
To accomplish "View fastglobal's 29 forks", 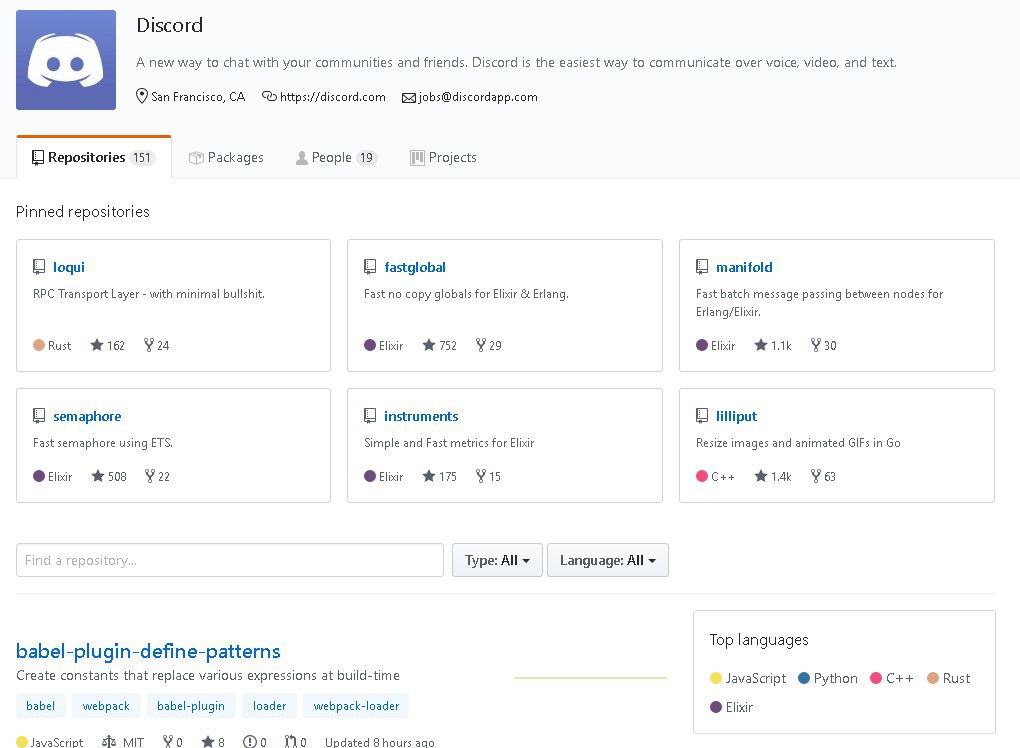I will point(489,345).
